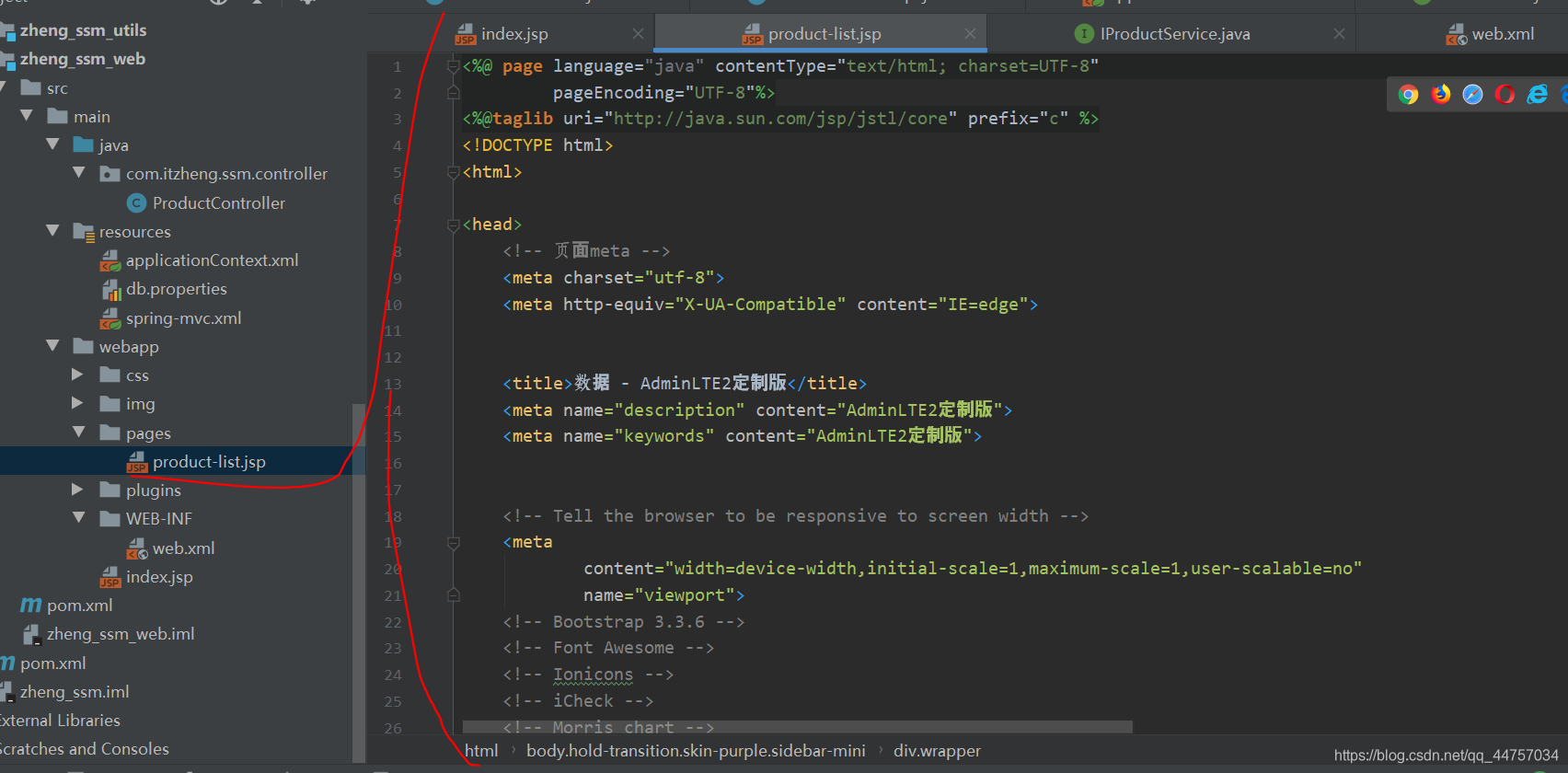Collapse the webapp folder
The width and height of the screenshot is (1568, 773).
(52, 346)
